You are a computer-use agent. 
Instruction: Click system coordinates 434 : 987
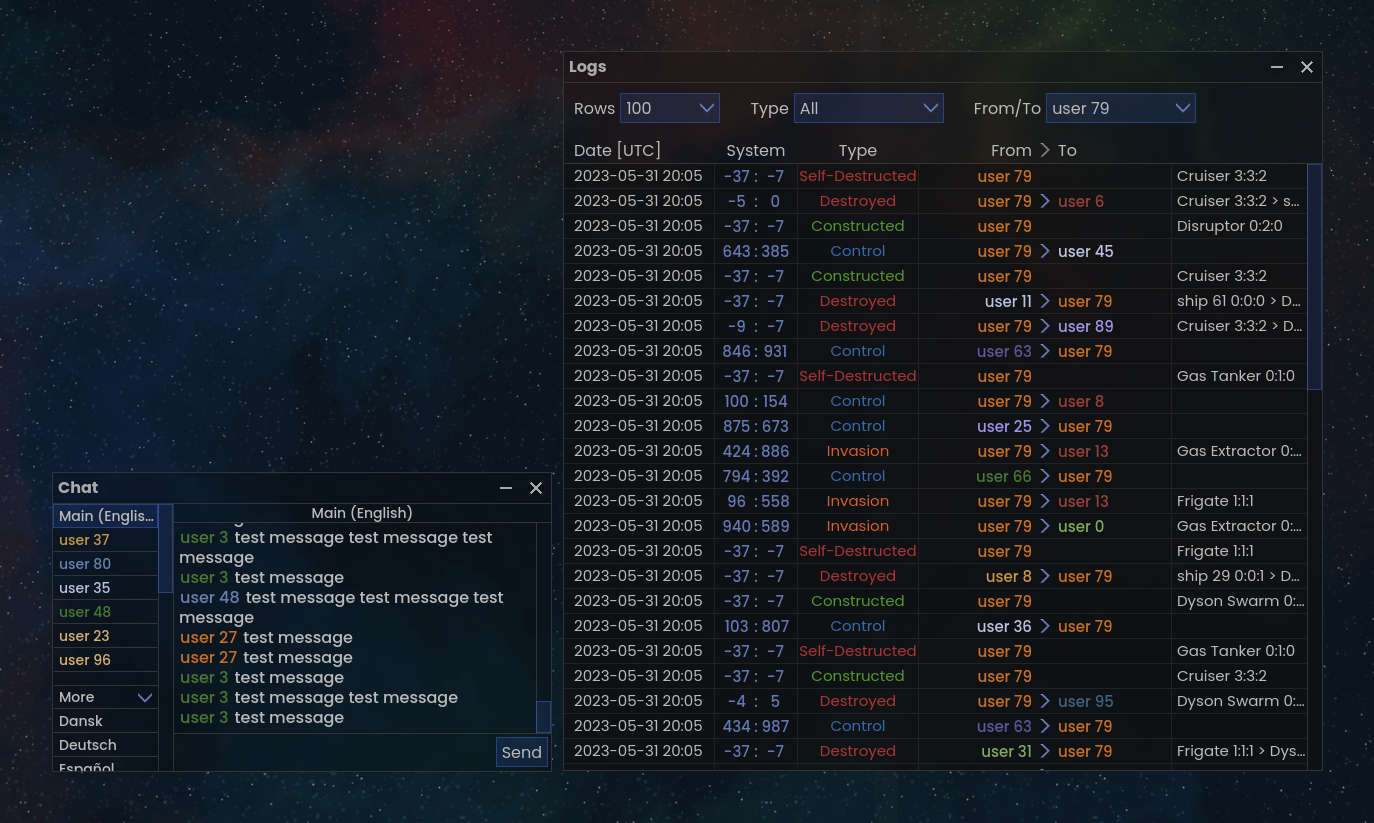coord(756,726)
